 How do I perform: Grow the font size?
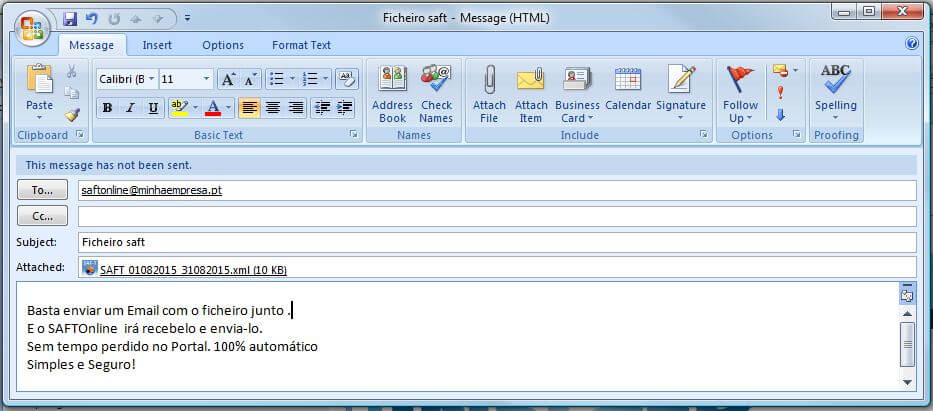pos(228,79)
